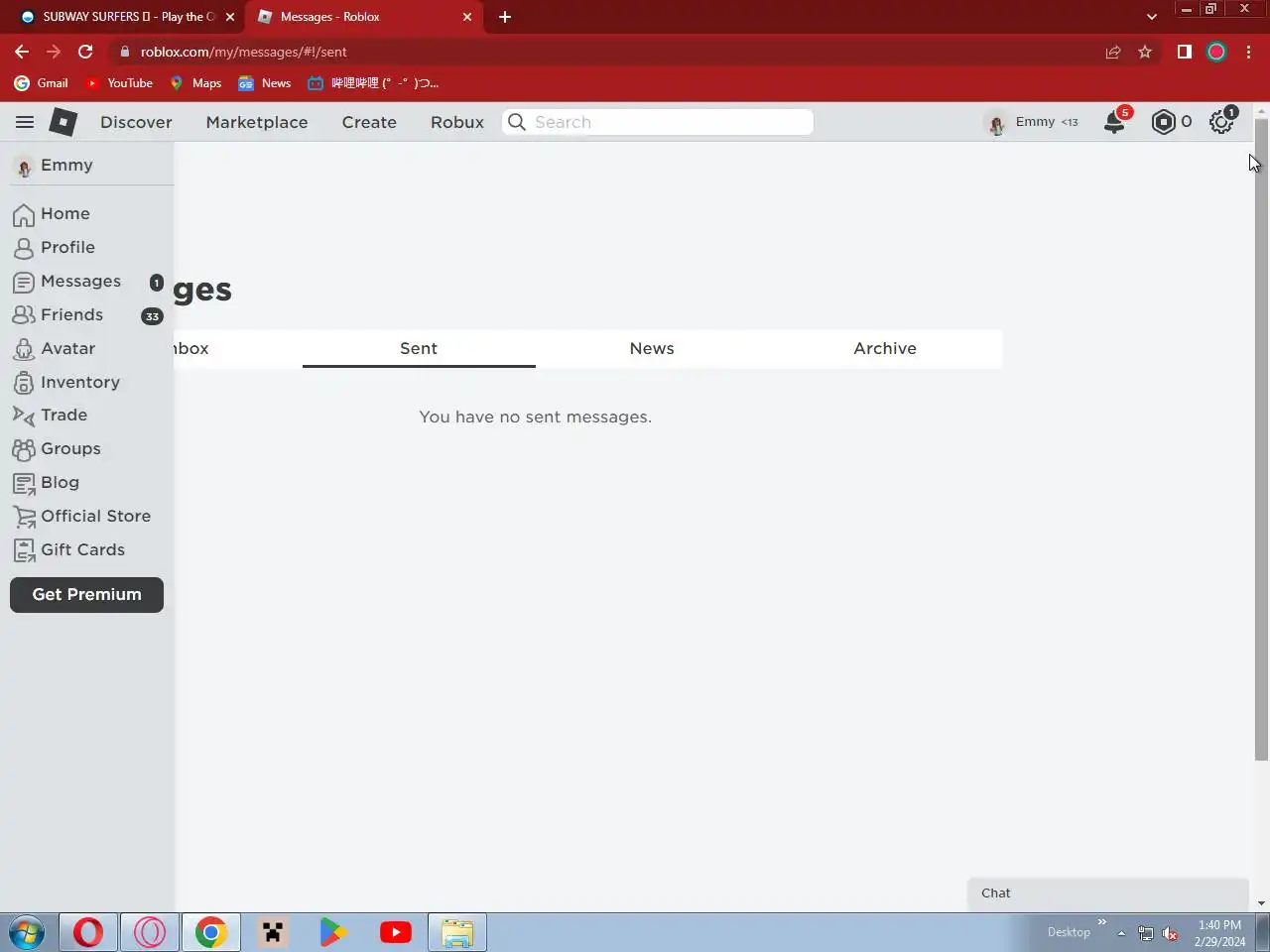This screenshot has width=1270, height=952.
Task: Open the Maps bookmark
Action: click(195, 83)
